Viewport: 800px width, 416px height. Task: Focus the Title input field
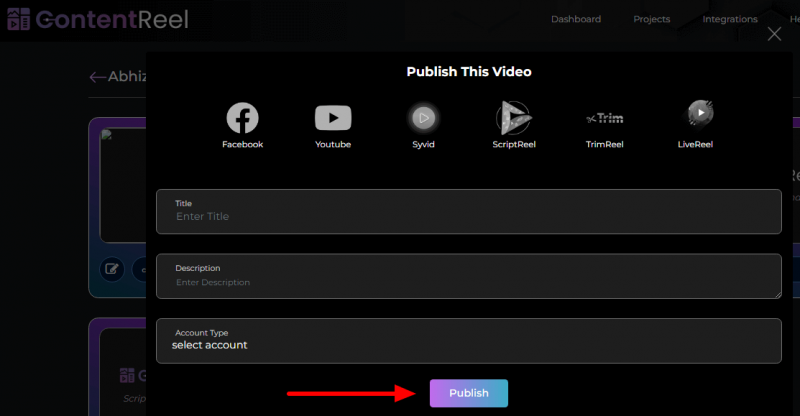pos(468,211)
